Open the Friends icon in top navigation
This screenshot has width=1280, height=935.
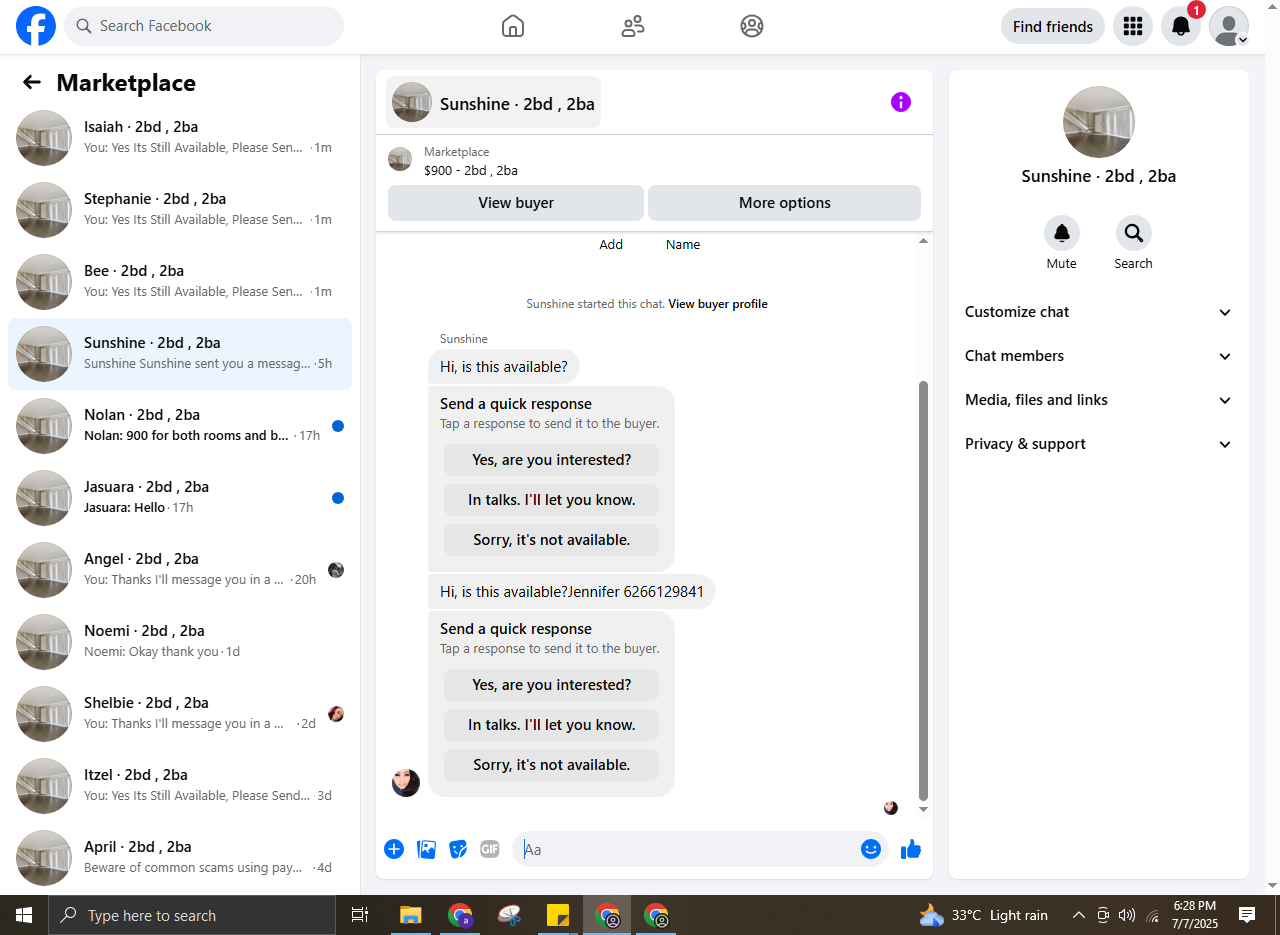633,26
